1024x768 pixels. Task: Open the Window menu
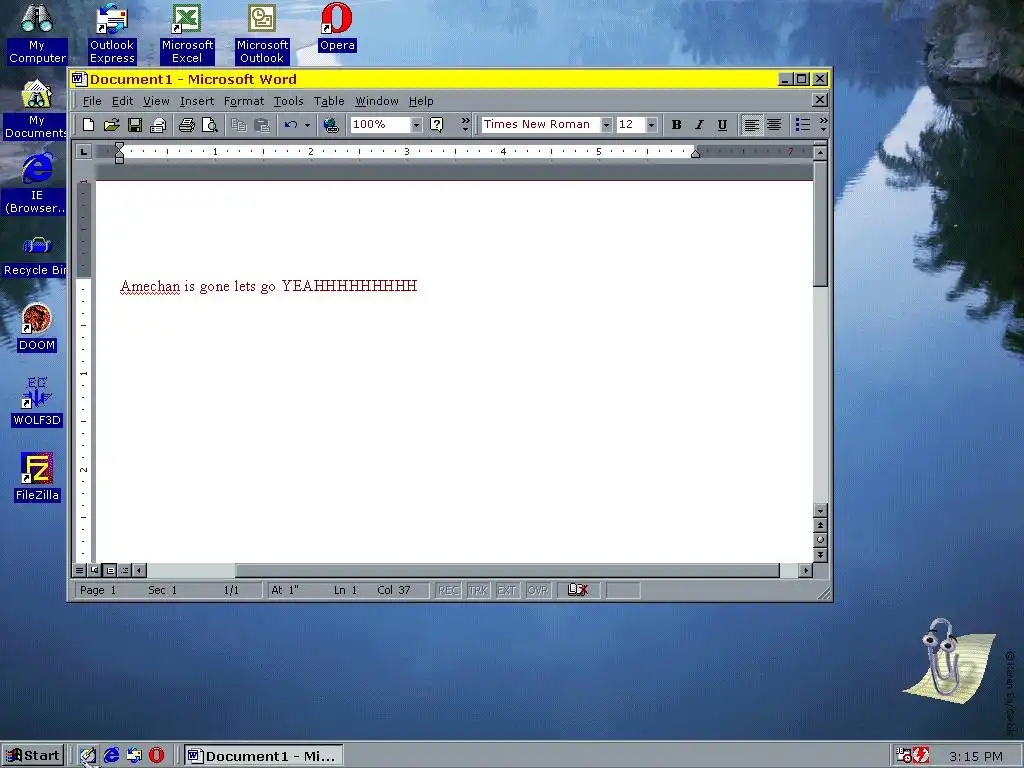point(376,101)
